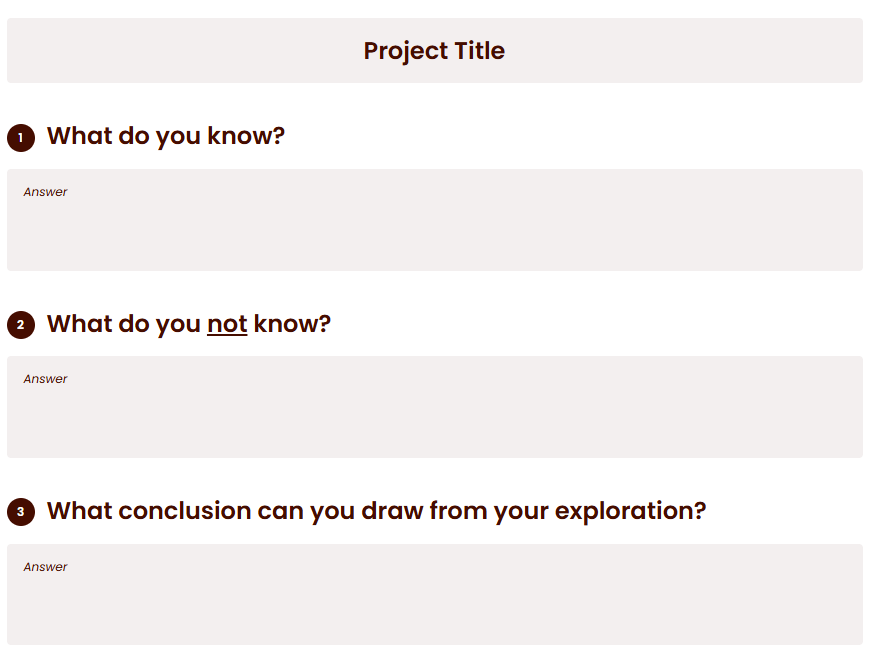871x665 pixels.
Task: Click the number 2 circle icon
Action: pos(21,324)
